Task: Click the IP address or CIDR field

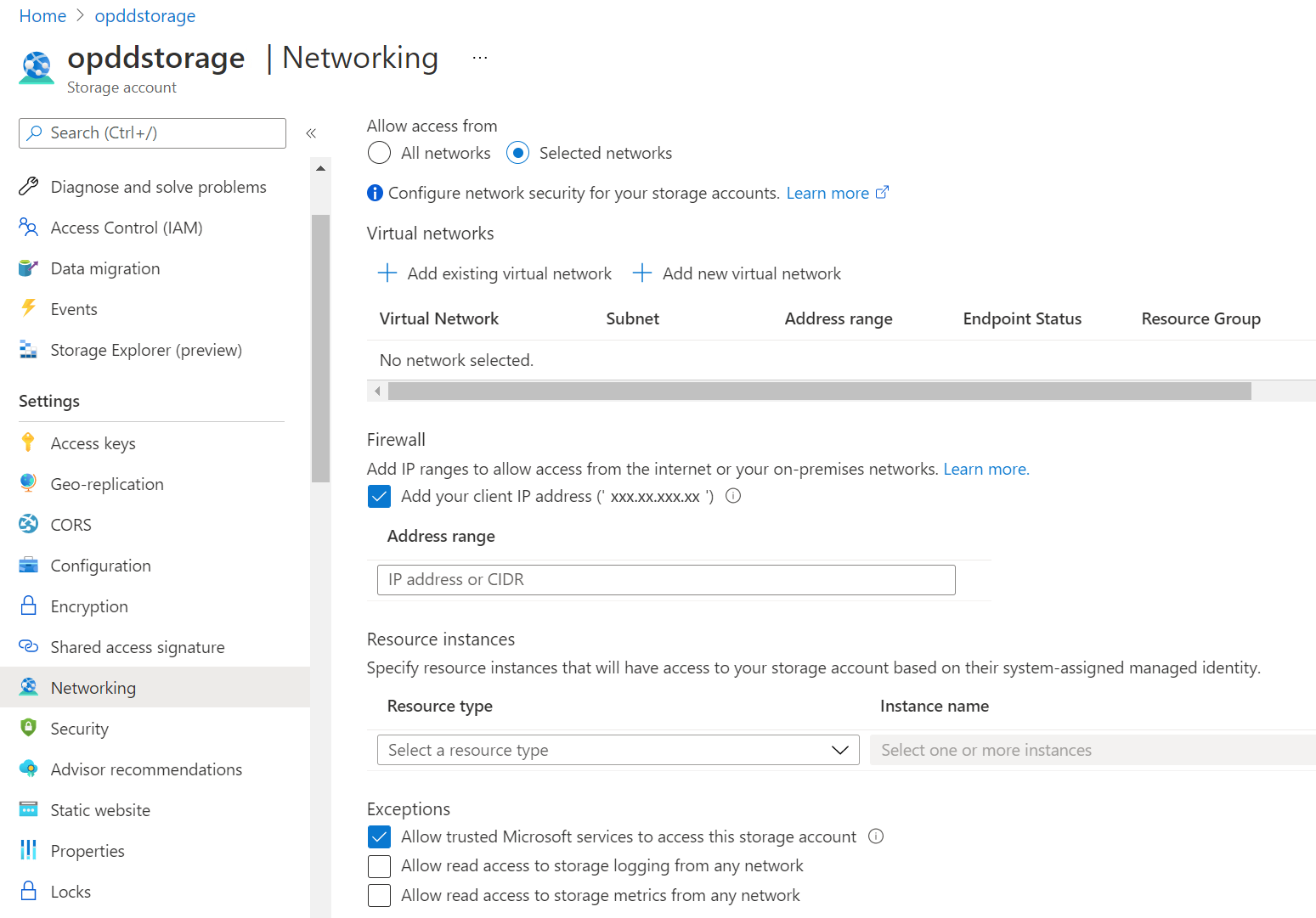Action: 666,580
